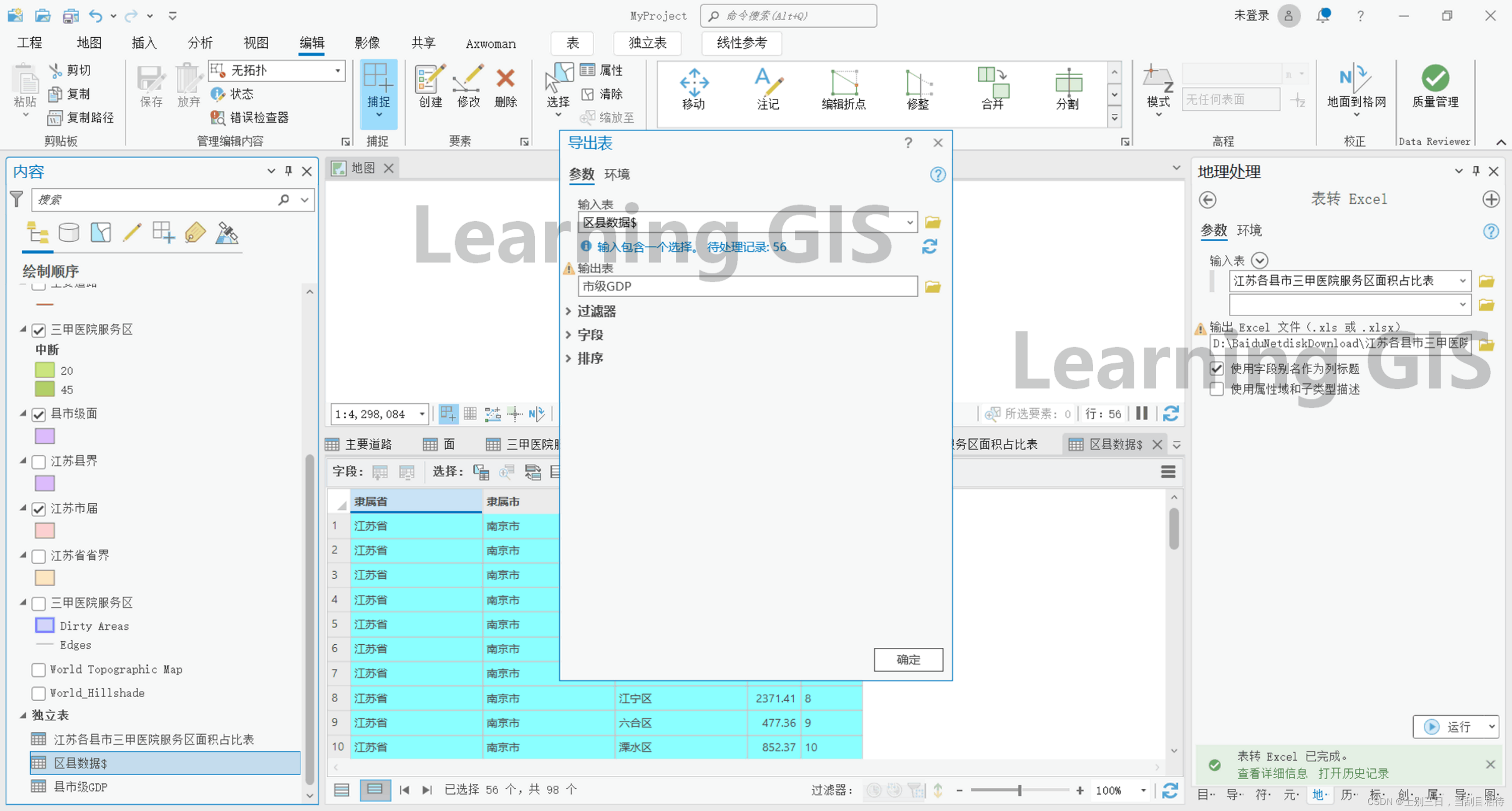Open Geoprocessing input table dropdown
The image size is (1512, 811).
1463,281
